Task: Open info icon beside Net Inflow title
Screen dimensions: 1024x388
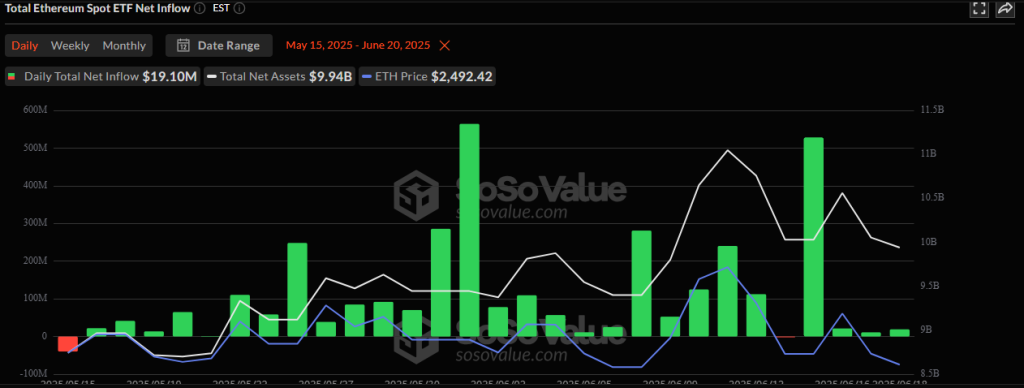Action: 200,8
